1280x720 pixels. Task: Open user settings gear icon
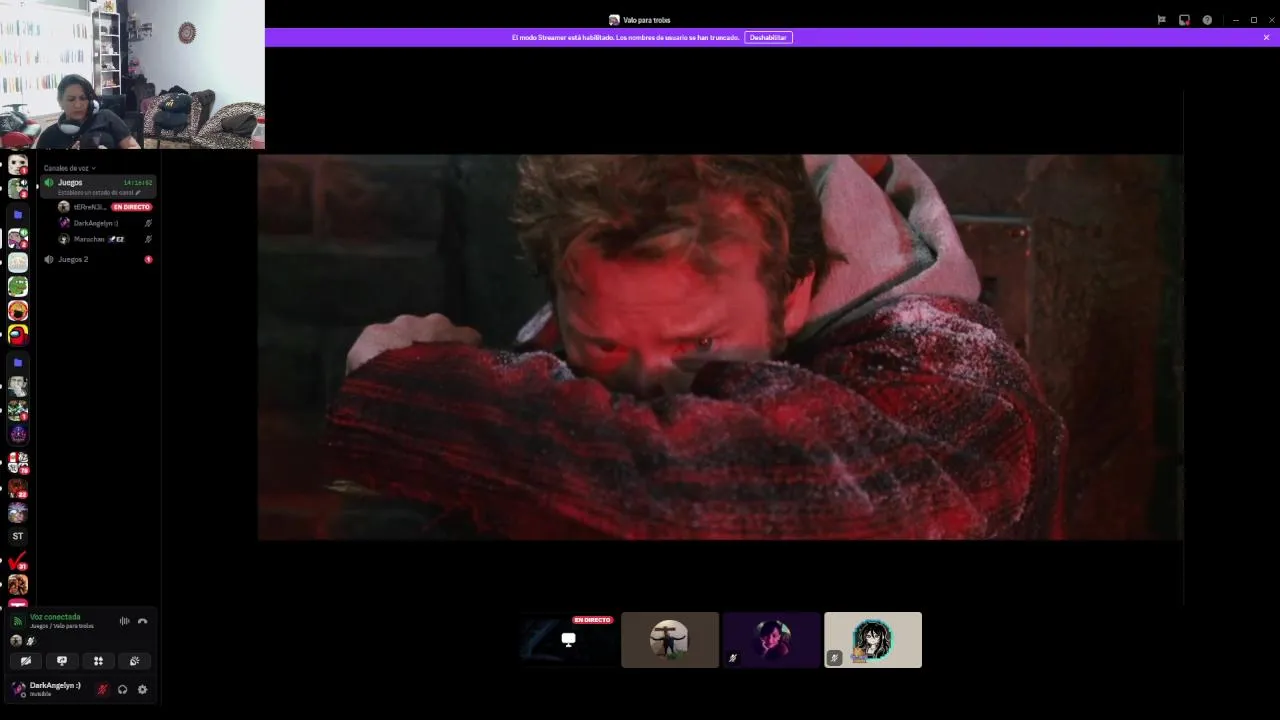(142, 689)
